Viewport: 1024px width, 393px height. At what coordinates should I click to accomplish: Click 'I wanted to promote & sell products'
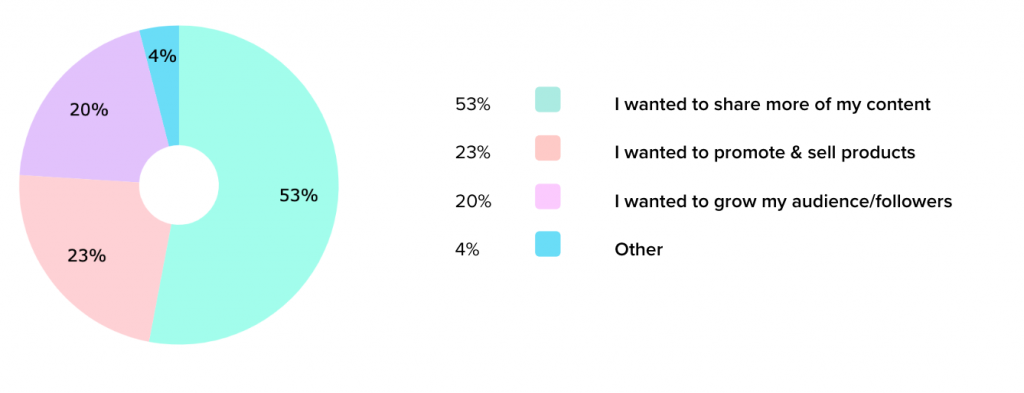pyautogui.click(x=764, y=153)
